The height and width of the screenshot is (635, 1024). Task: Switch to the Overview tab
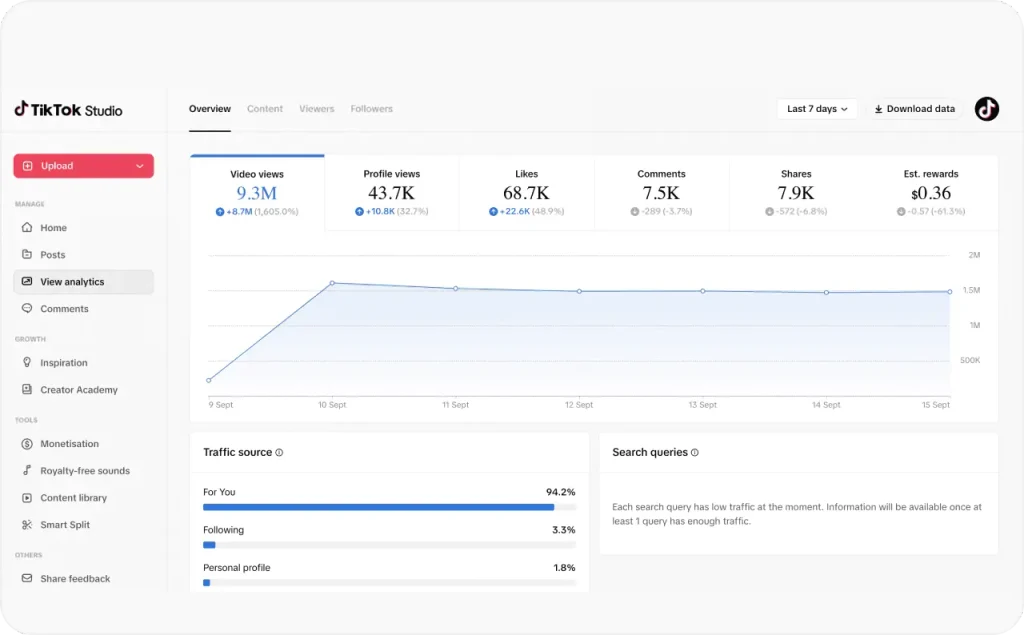pyautogui.click(x=210, y=109)
